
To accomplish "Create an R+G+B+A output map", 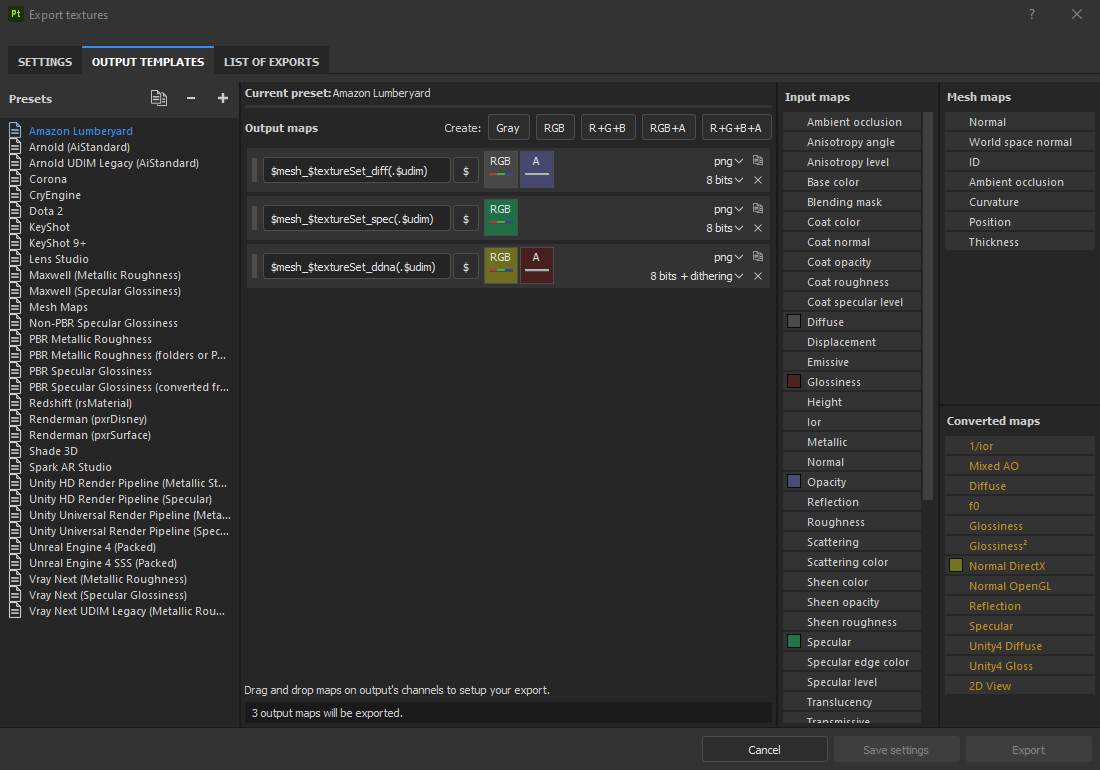I will pyautogui.click(x=736, y=128).
